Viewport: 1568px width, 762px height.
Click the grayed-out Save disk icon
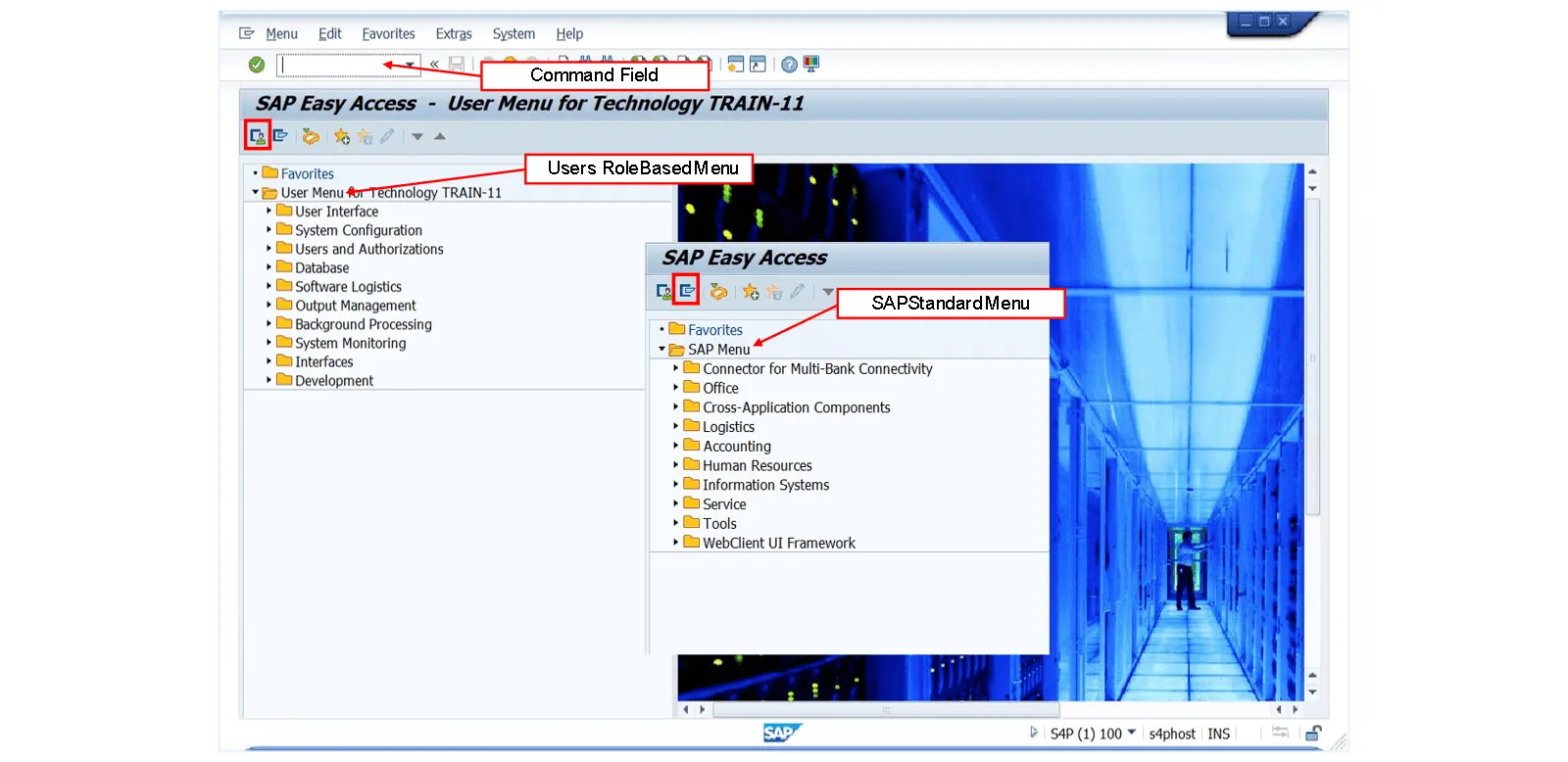(457, 65)
